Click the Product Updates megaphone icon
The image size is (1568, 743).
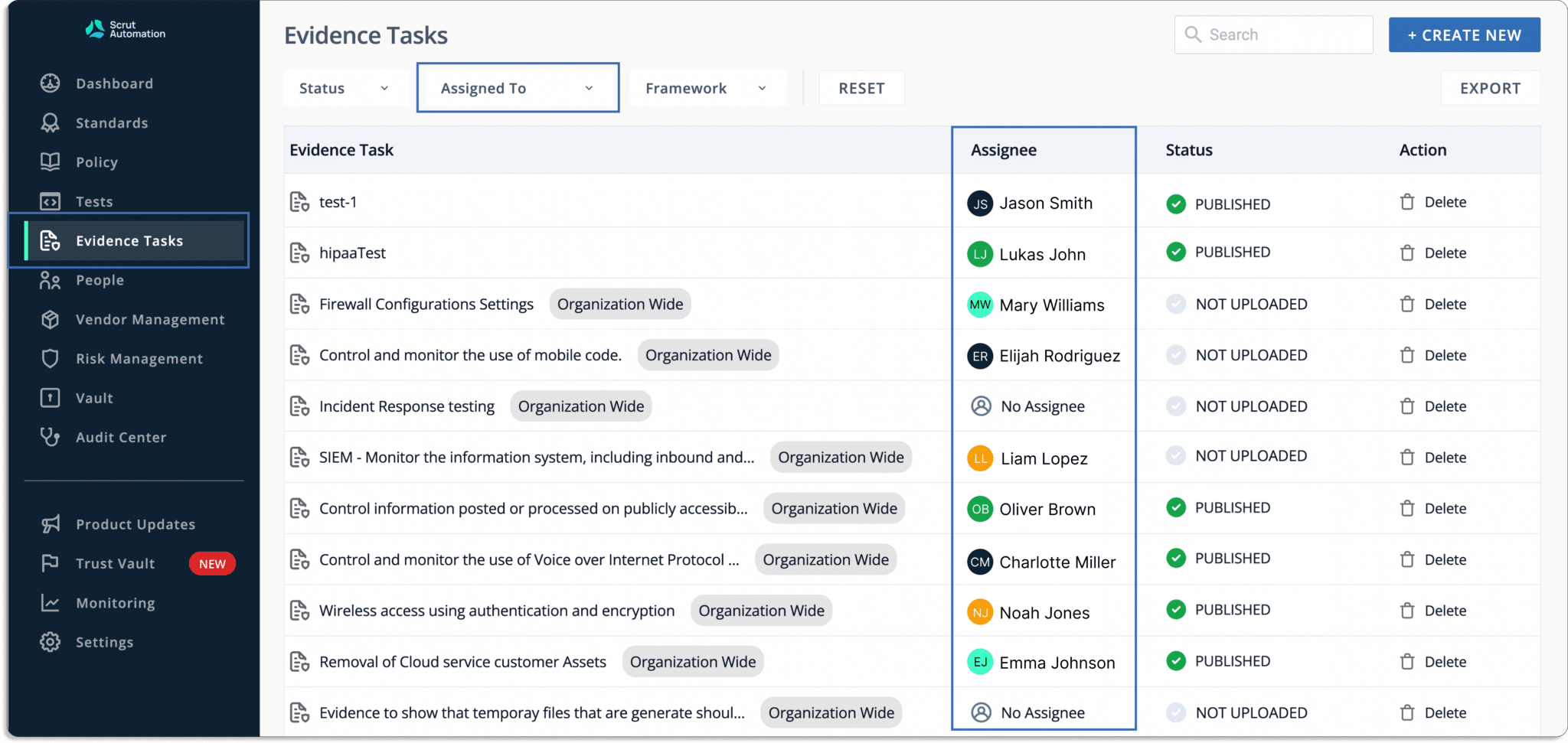[50, 524]
